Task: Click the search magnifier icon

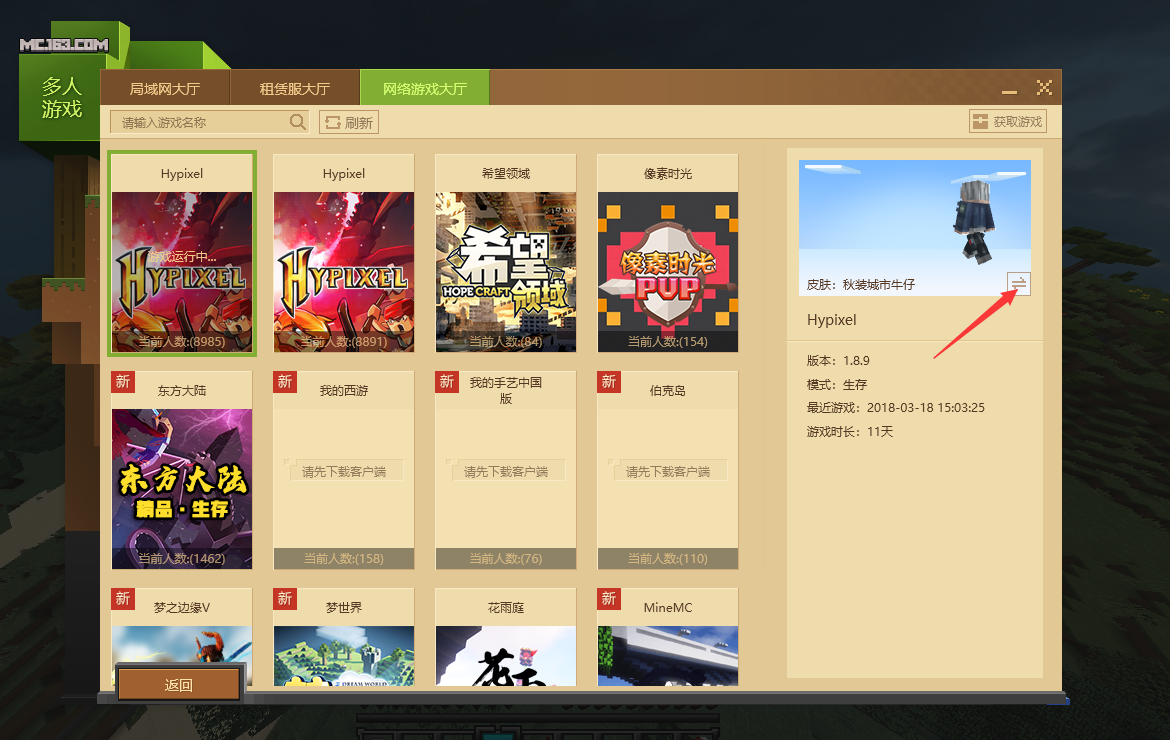Action: [297, 122]
